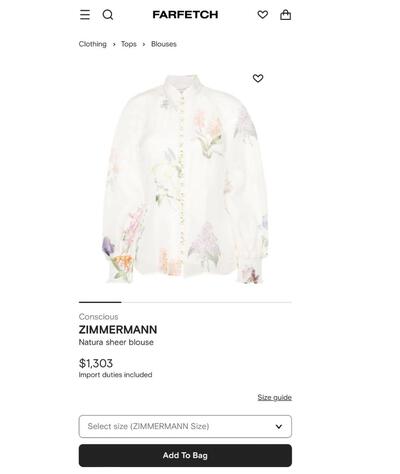The height and width of the screenshot is (474, 400).
Task: Click the $1,303 price text
Action: (x=96, y=363)
